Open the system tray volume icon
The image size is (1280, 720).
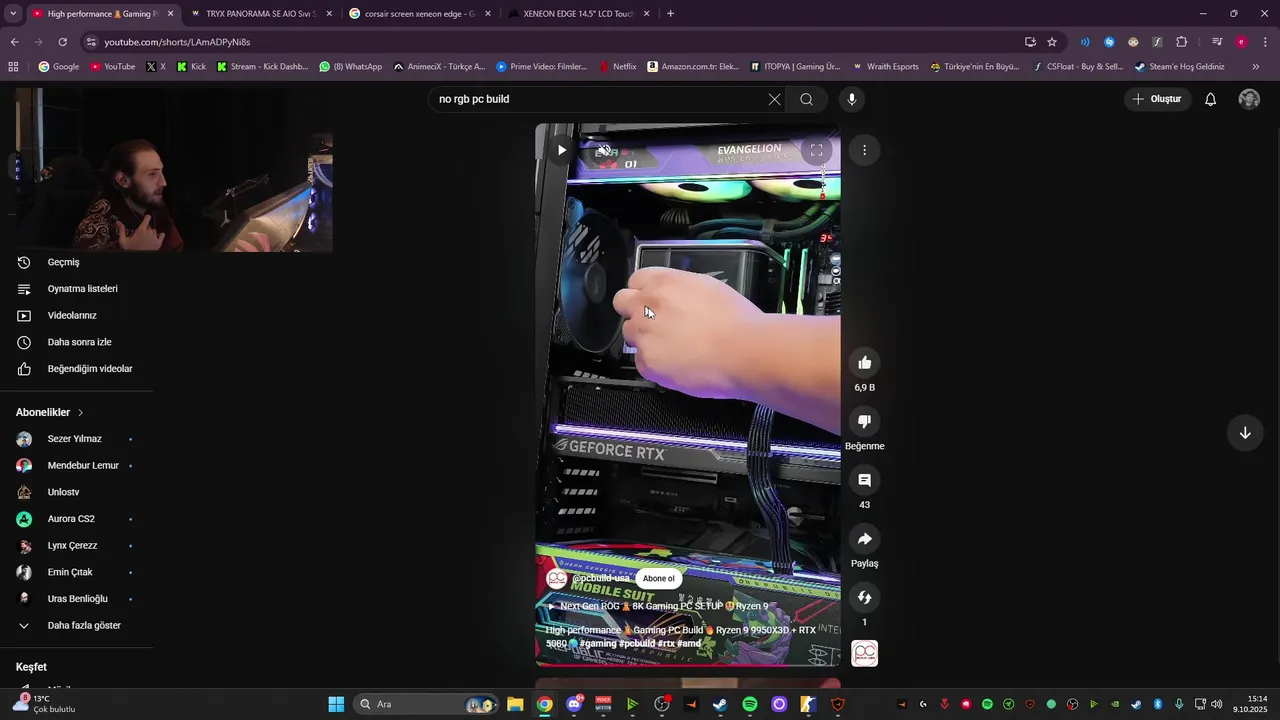tap(1216, 704)
